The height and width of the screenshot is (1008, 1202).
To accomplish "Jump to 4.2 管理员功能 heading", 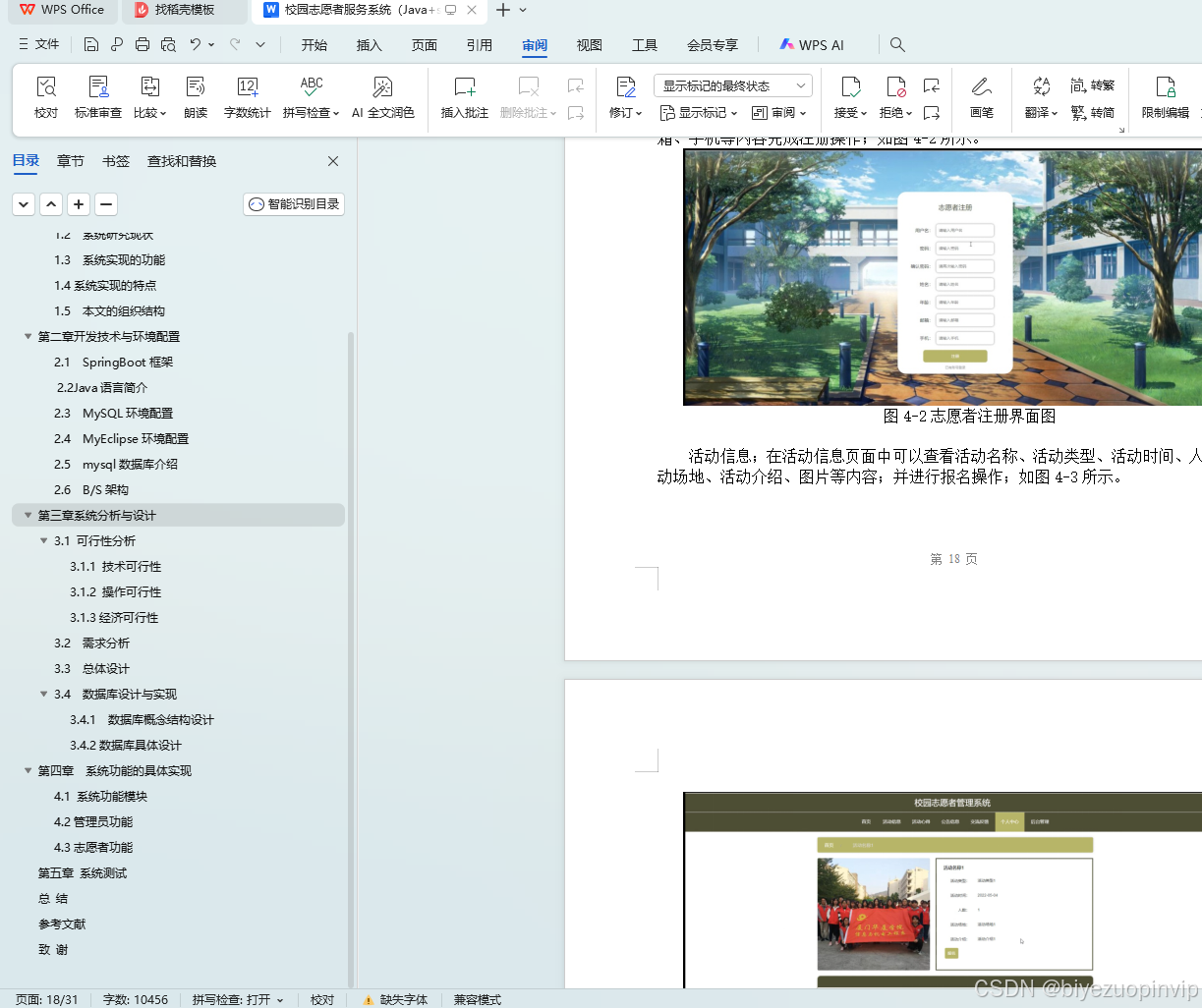I will [93, 821].
